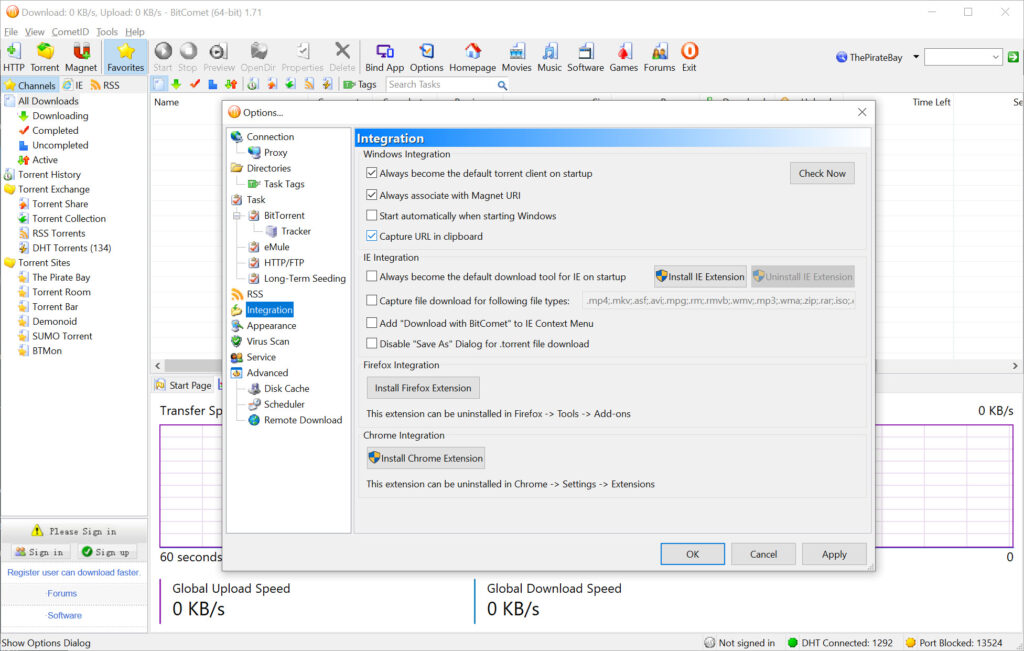1024x651 pixels.
Task: Click the Bind App toolbar icon
Action: coord(384,57)
